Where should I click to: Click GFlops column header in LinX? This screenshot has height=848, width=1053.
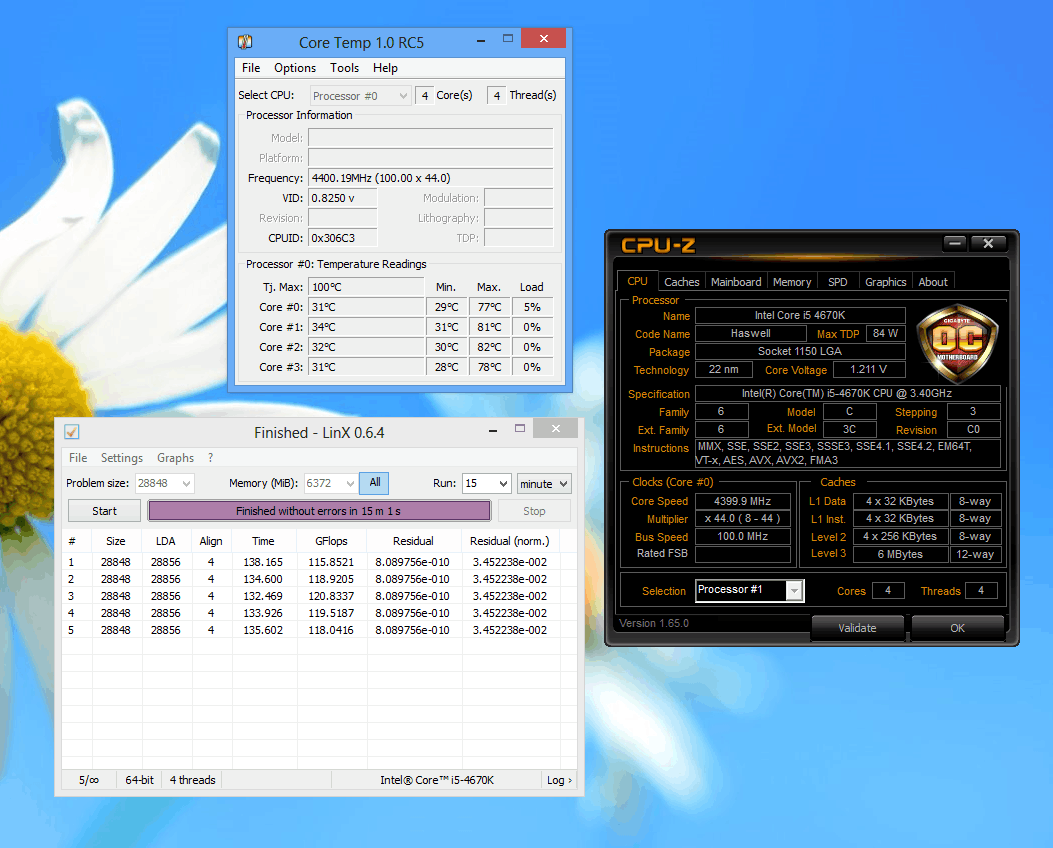click(332, 541)
